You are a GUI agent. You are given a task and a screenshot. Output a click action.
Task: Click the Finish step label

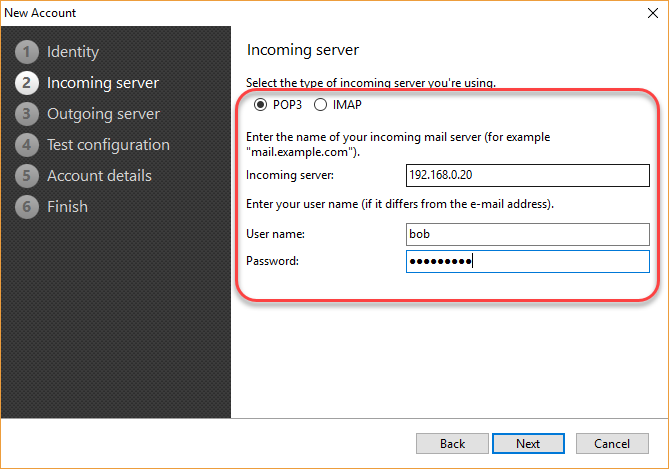click(x=67, y=207)
